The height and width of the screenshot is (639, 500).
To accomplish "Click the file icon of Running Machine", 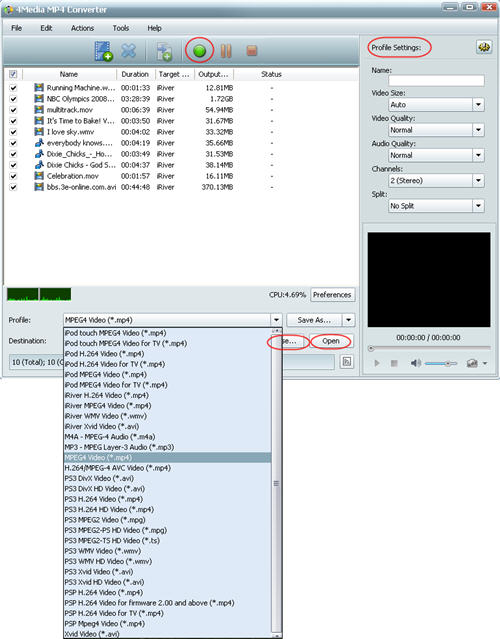I will click(39, 88).
